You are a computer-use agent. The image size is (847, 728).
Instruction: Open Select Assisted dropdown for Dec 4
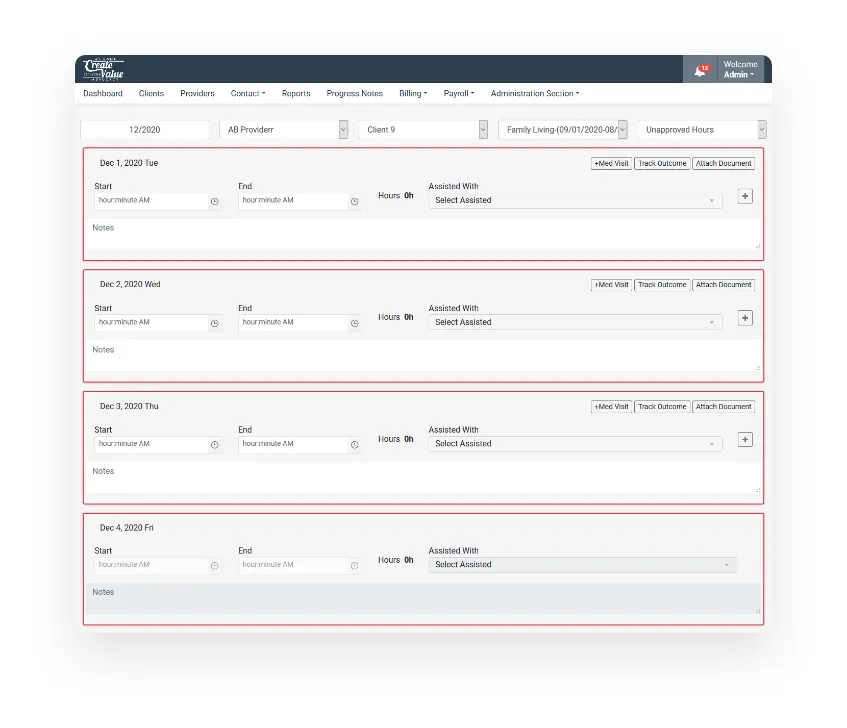(582, 564)
